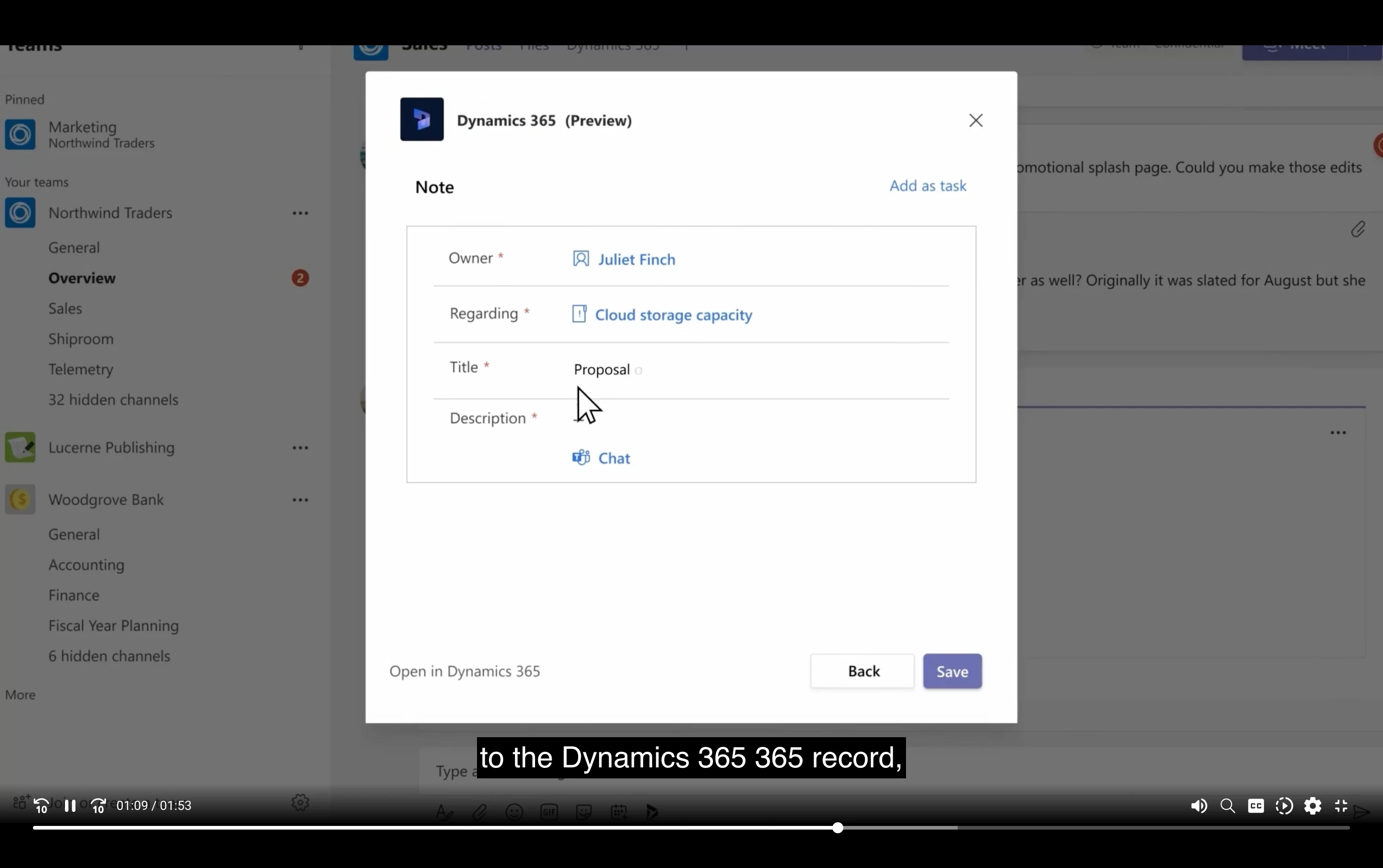Image resolution: width=1383 pixels, height=868 pixels.
Task: Skip the video forward 10 seconds
Action: point(99,806)
